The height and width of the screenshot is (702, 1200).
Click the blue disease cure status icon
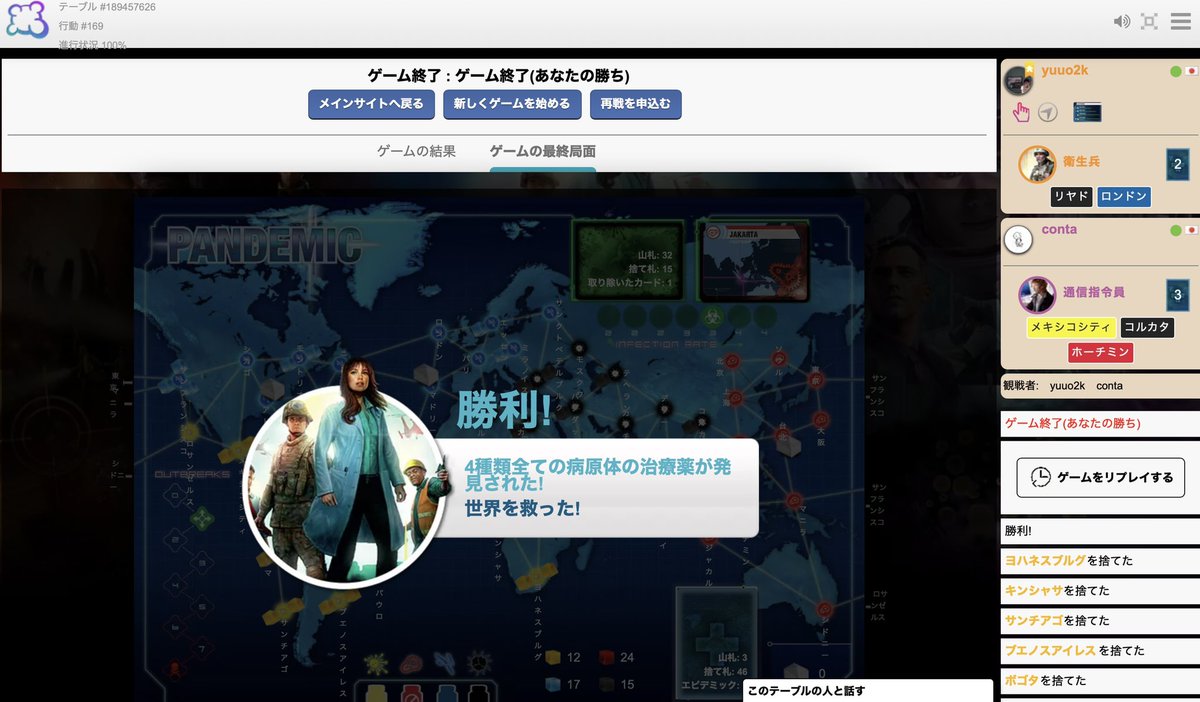coord(445,663)
